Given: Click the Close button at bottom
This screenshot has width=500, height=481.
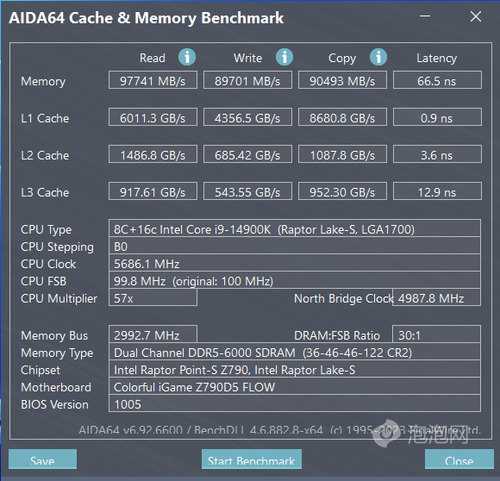Looking at the screenshot, I should pos(459,459).
